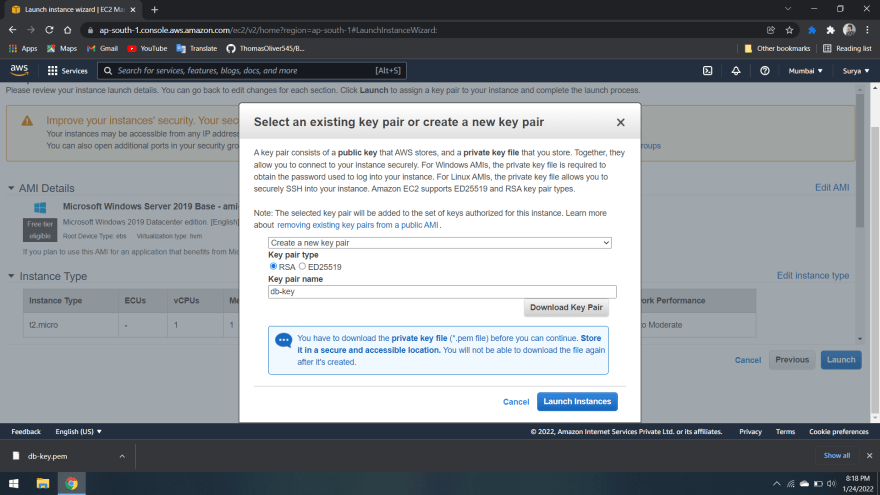Switch to the Launch instance wizard tab
Image resolution: width=880 pixels, height=495 pixels.
click(74, 10)
